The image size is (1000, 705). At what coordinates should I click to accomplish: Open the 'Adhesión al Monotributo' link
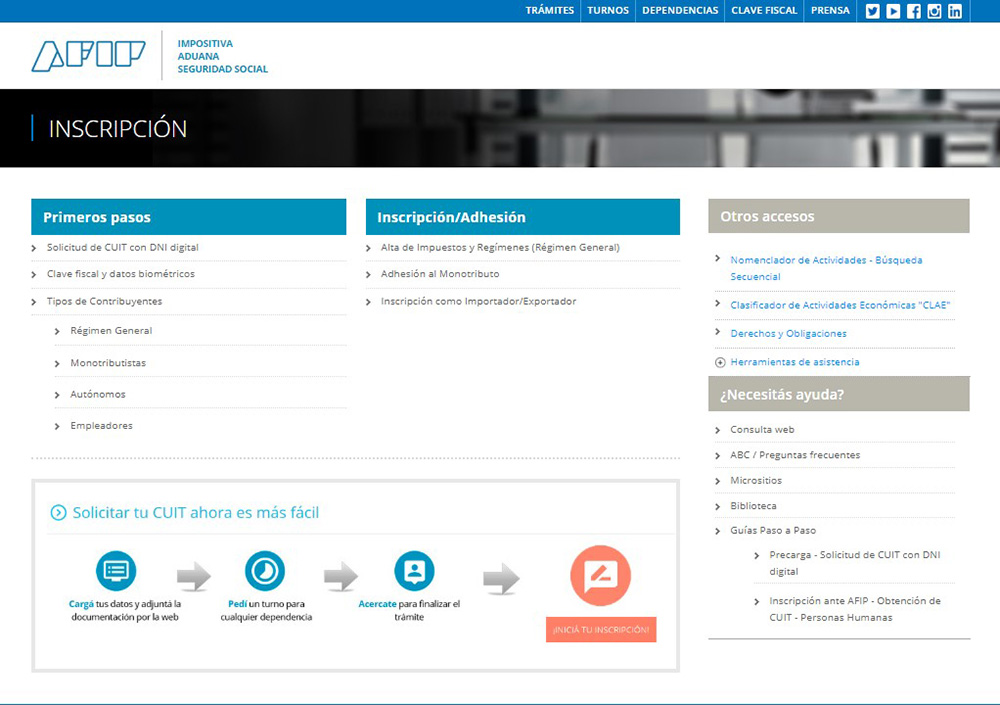(x=441, y=272)
